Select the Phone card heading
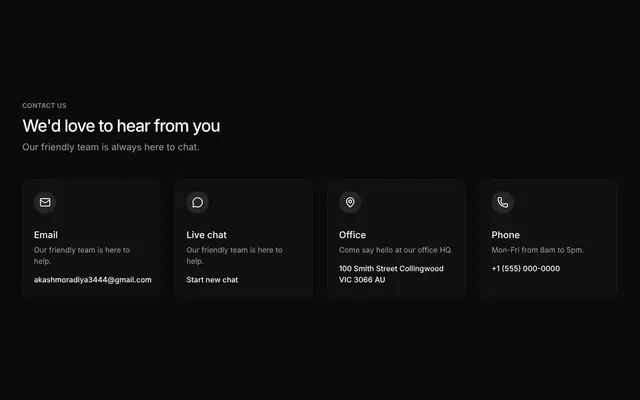This screenshot has width=640, height=400. point(505,235)
